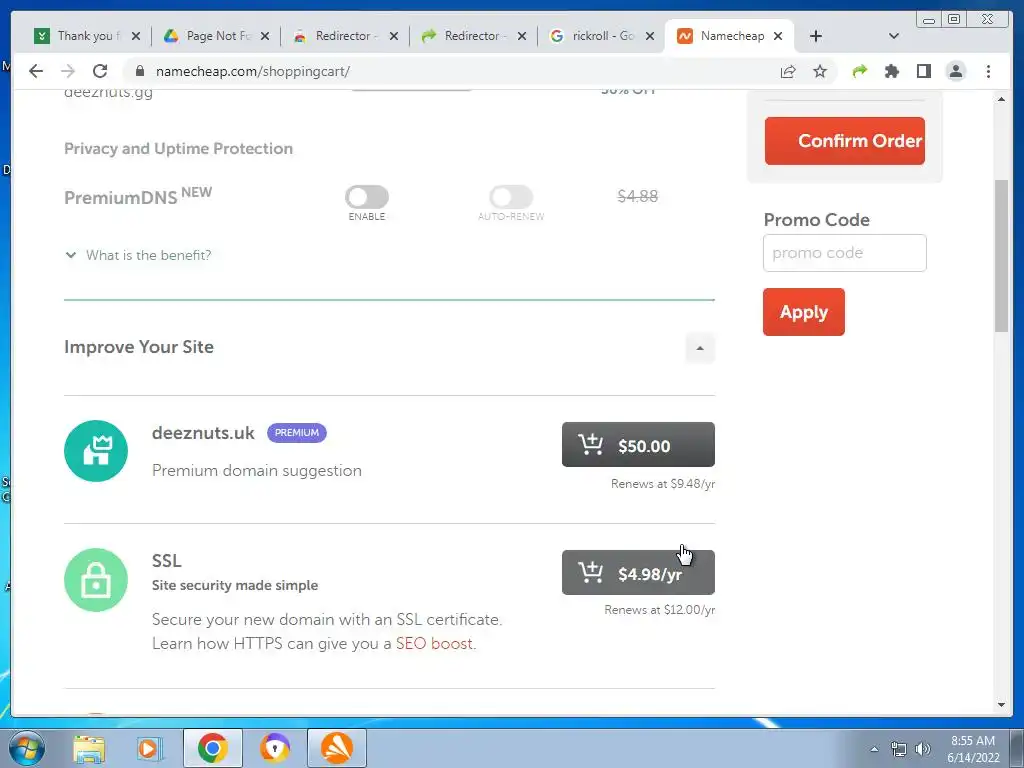Open the Avast orange taskbar icon
This screenshot has height=768, width=1024.
[336, 748]
